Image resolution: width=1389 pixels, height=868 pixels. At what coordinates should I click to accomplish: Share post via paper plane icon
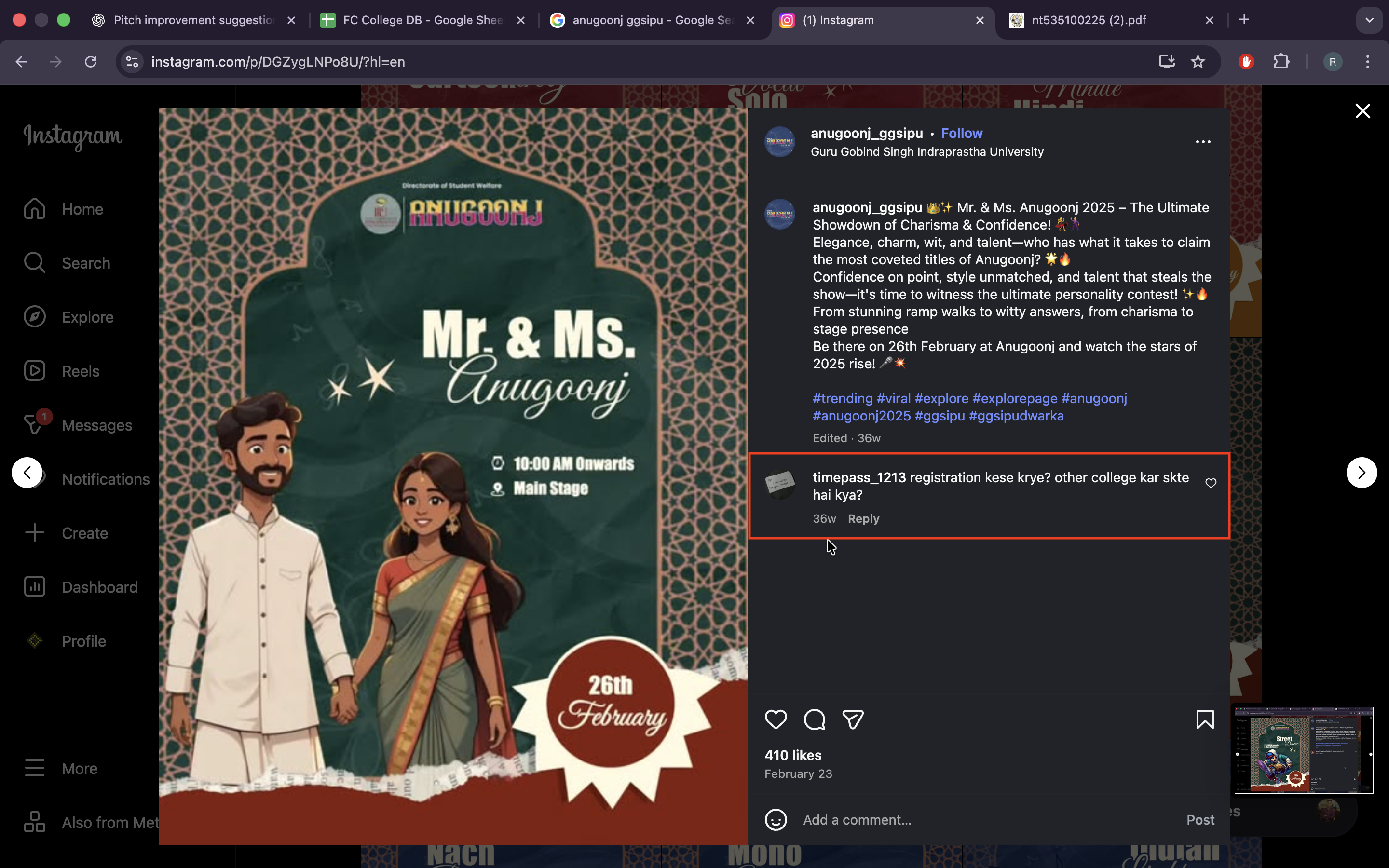[x=853, y=719]
